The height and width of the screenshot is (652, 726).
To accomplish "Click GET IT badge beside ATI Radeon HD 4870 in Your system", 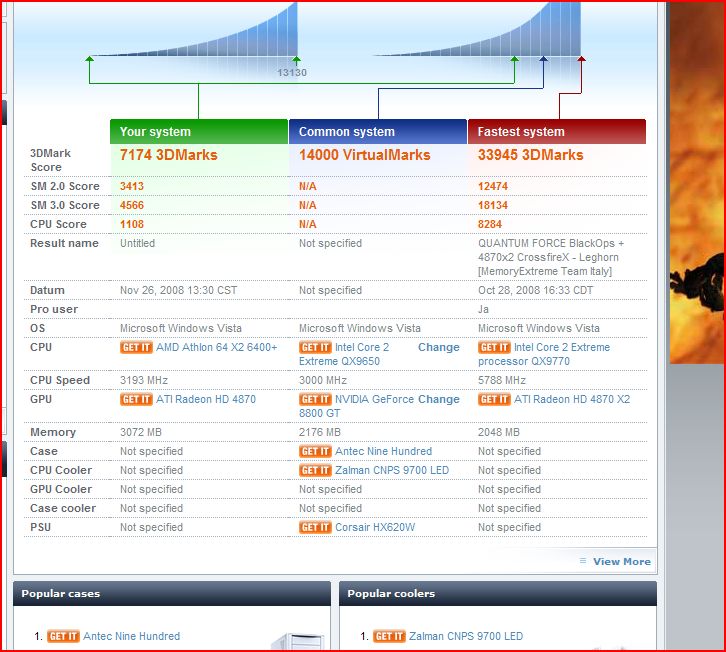I will pos(136,399).
